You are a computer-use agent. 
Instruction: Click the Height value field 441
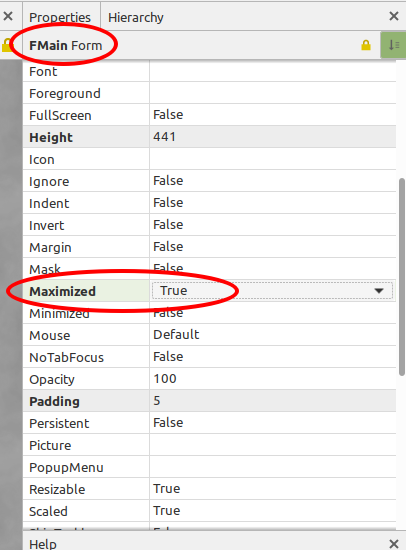point(273,137)
